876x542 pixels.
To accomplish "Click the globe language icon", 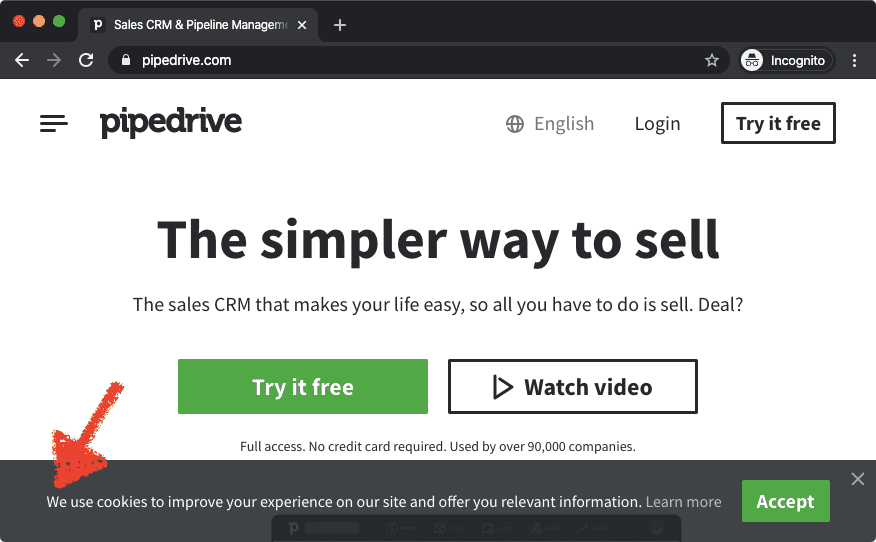I will tap(515, 124).
